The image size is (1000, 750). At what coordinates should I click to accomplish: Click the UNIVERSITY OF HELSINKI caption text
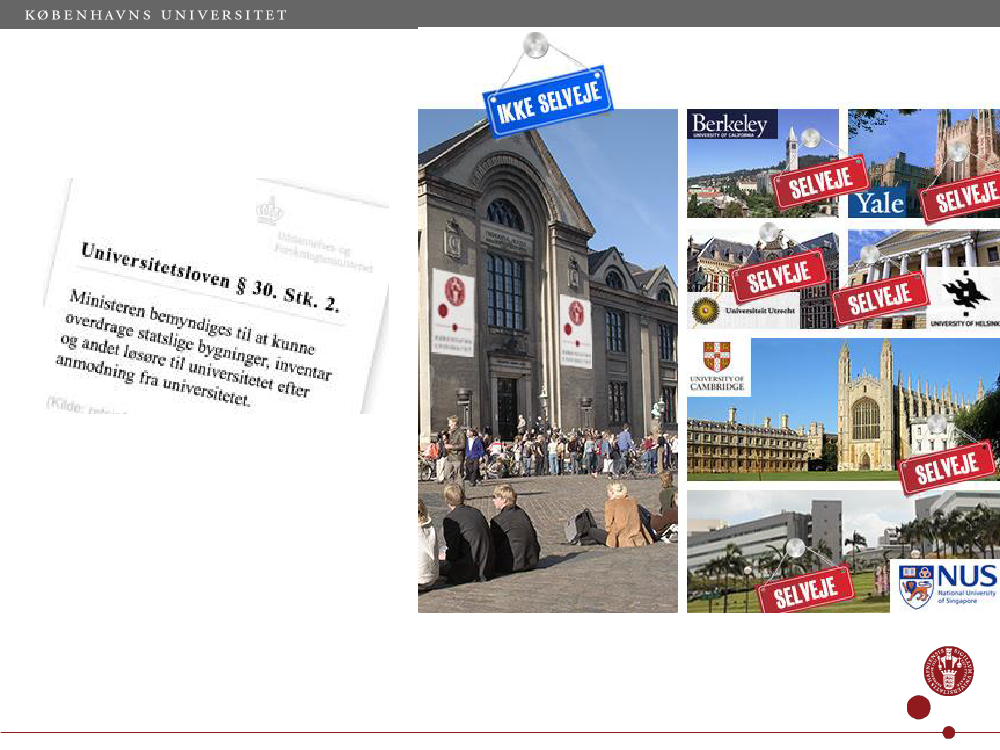(x=965, y=323)
